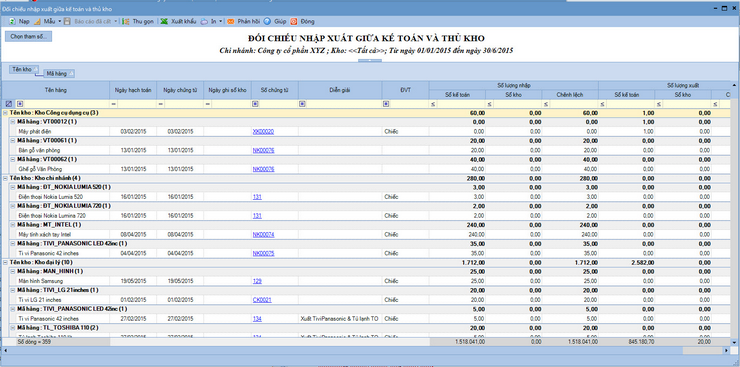Viewport: 740px width, 367px height.
Task: Click ≤ operator under nhập Chênh lệch
Action: 546,104
